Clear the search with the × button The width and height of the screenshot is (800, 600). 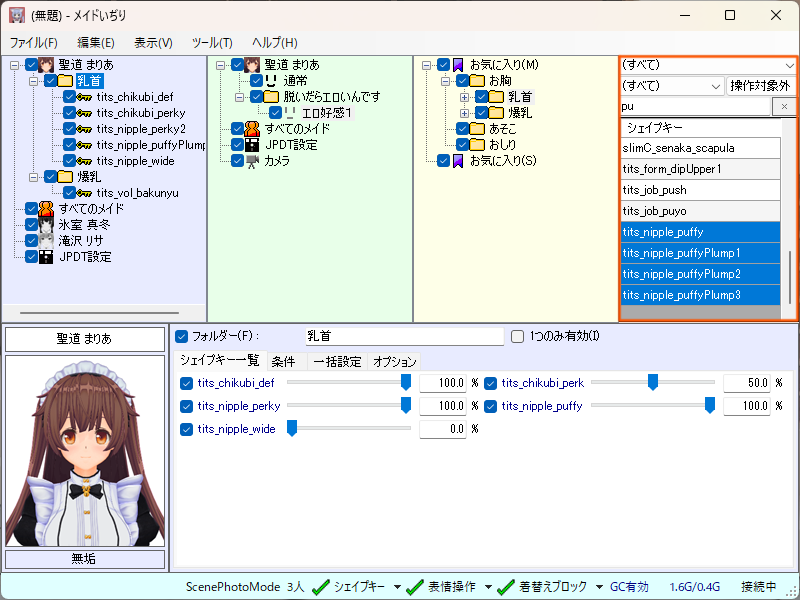click(785, 106)
